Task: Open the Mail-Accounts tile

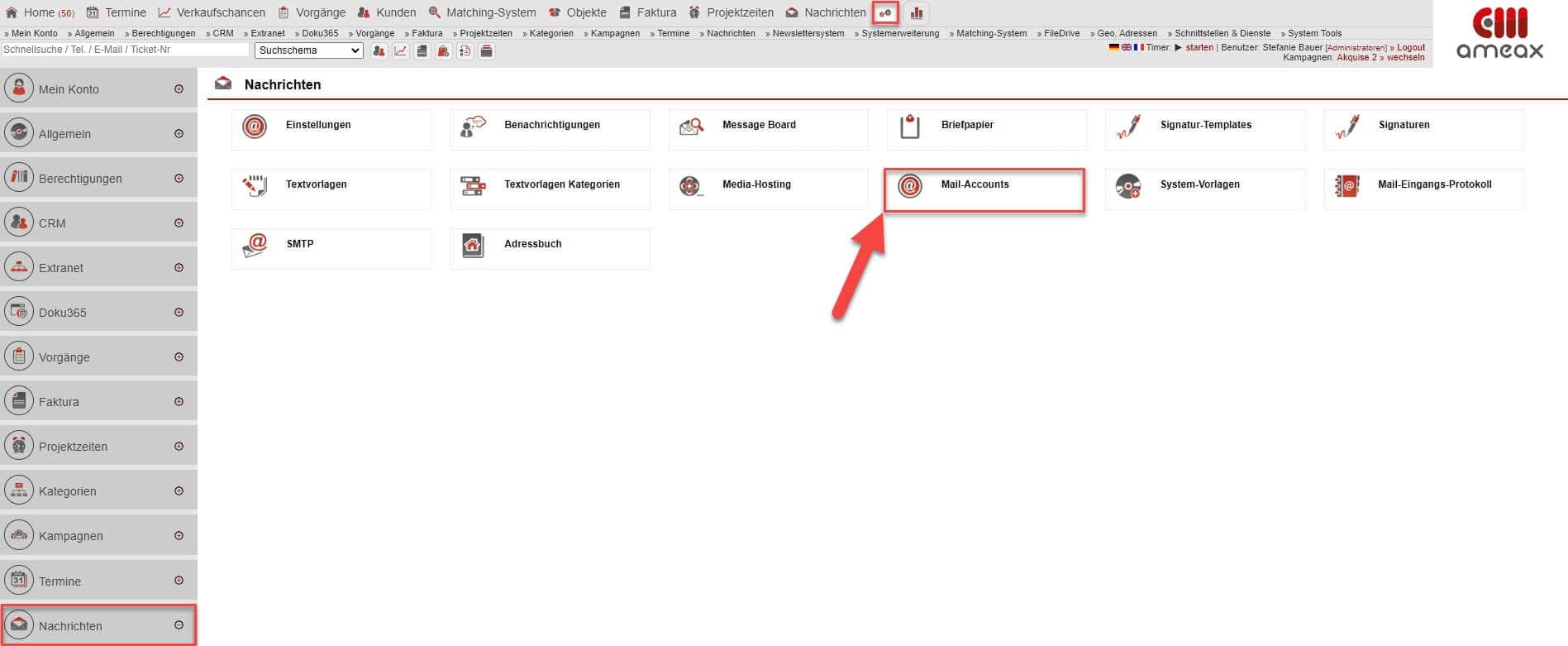Action: click(984, 185)
